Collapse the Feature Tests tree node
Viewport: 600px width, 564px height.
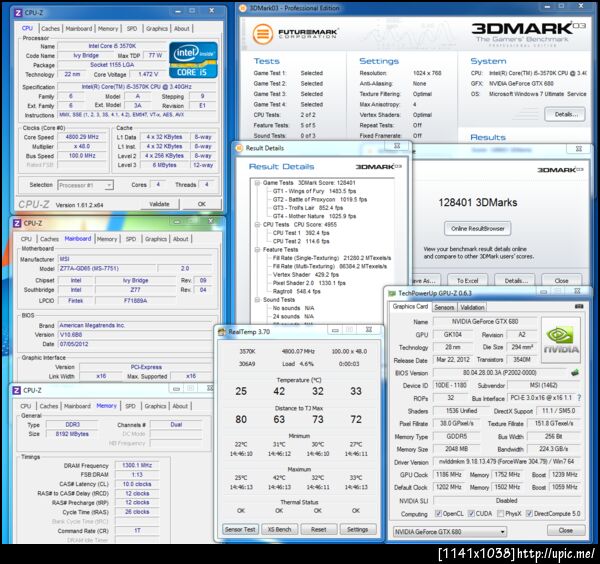[258, 249]
